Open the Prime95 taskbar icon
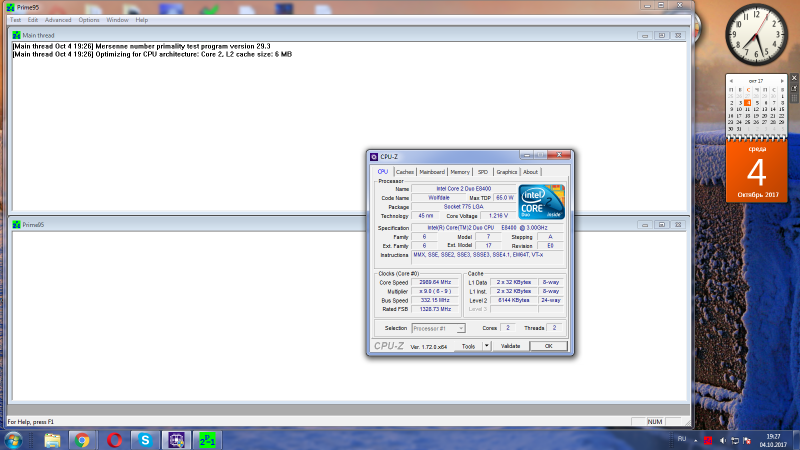Screen dimensions: 800x450 (207, 439)
